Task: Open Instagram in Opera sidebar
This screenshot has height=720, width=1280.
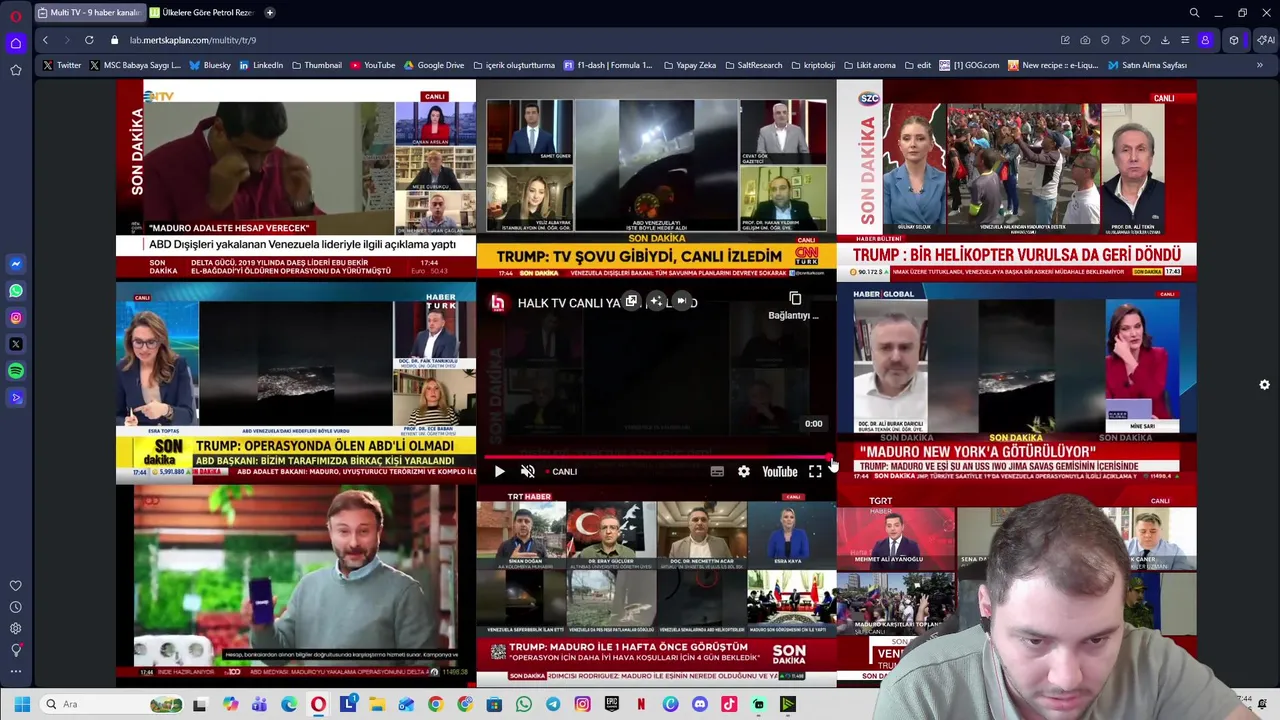Action: point(15,318)
